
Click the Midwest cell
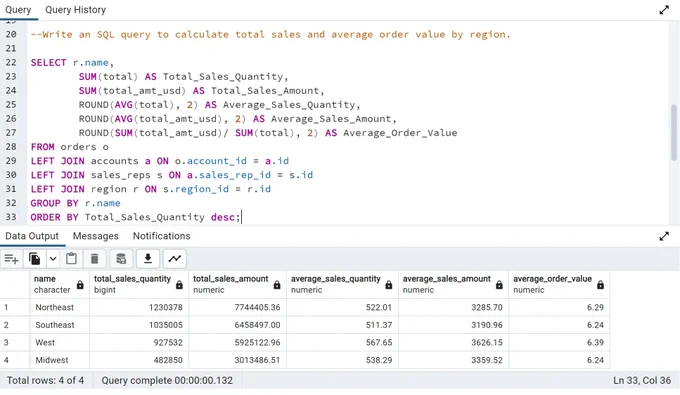pos(59,360)
